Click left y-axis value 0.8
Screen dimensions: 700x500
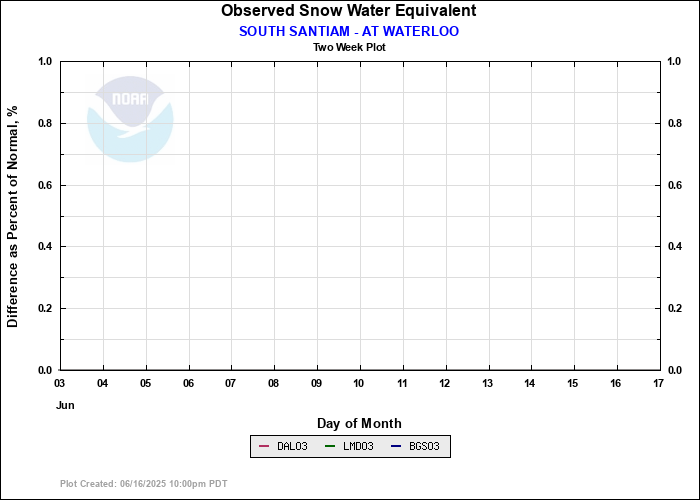pos(46,123)
